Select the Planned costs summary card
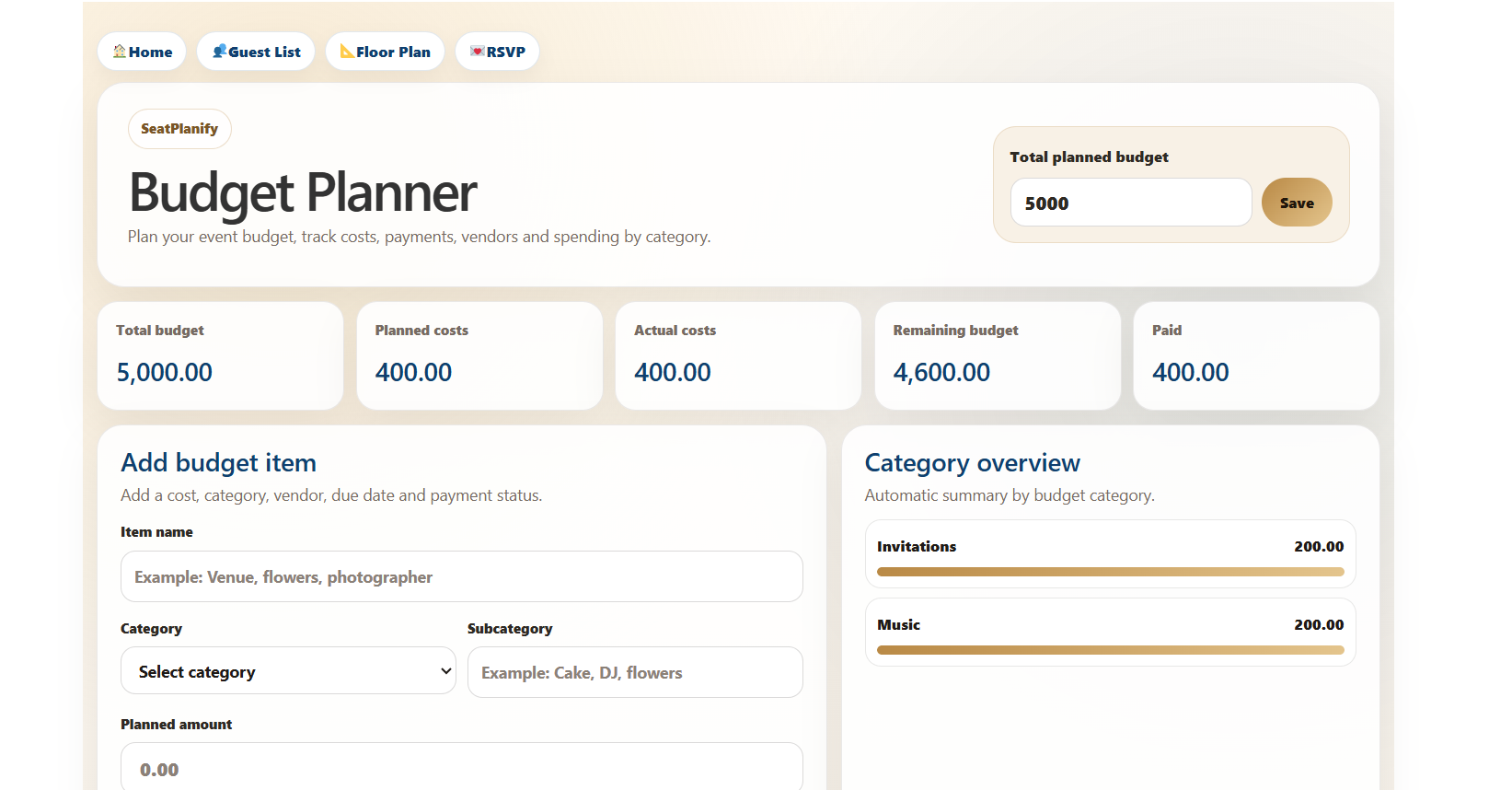The width and height of the screenshot is (1512, 790). (x=479, y=355)
